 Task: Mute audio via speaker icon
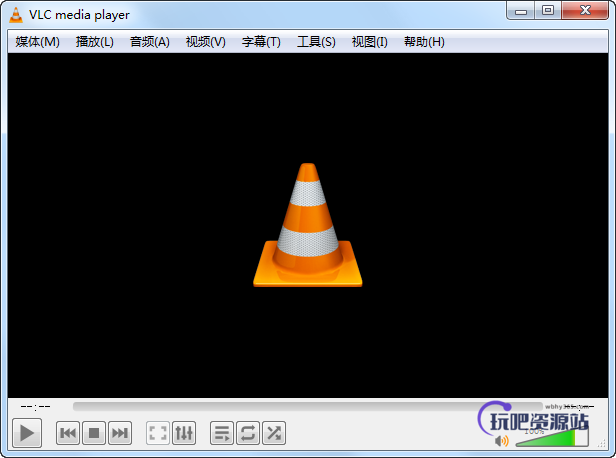(x=502, y=441)
